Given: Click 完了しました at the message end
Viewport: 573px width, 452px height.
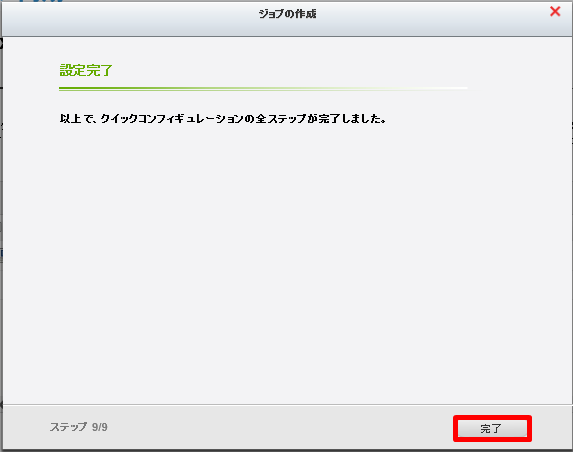Looking at the screenshot, I should [352, 119].
